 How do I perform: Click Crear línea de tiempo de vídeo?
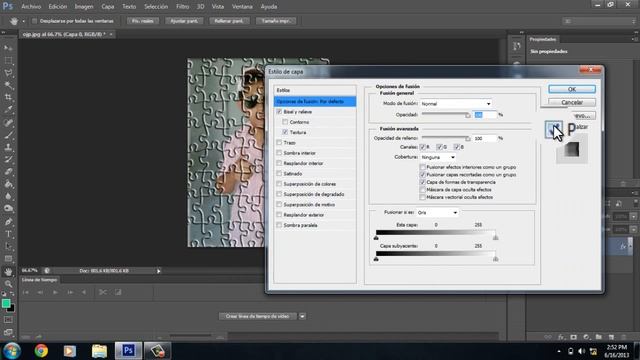tap(258, 316)
